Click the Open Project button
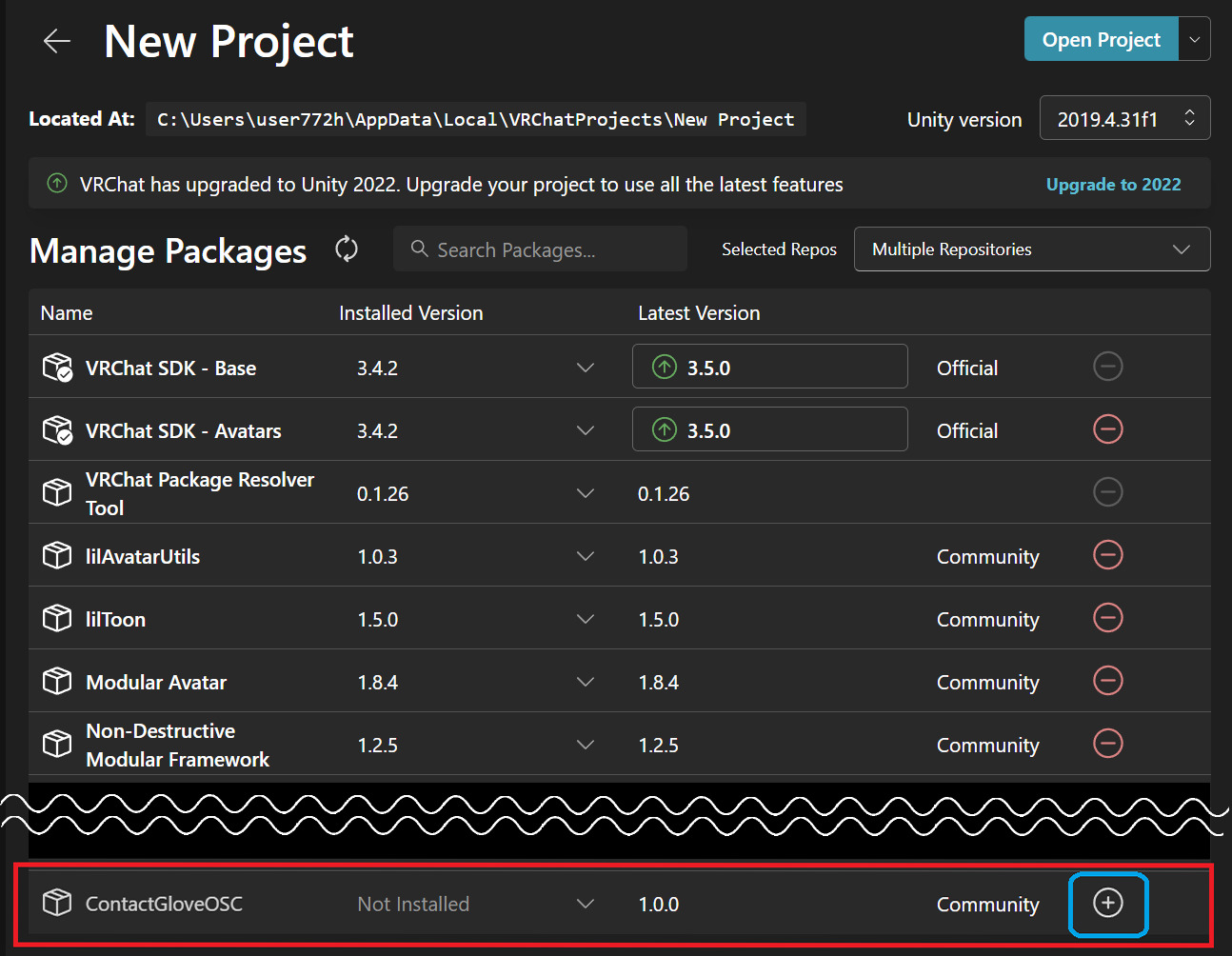This screenshot has height=956, width=1232. pyautogui.click(x=1101, y=39)
